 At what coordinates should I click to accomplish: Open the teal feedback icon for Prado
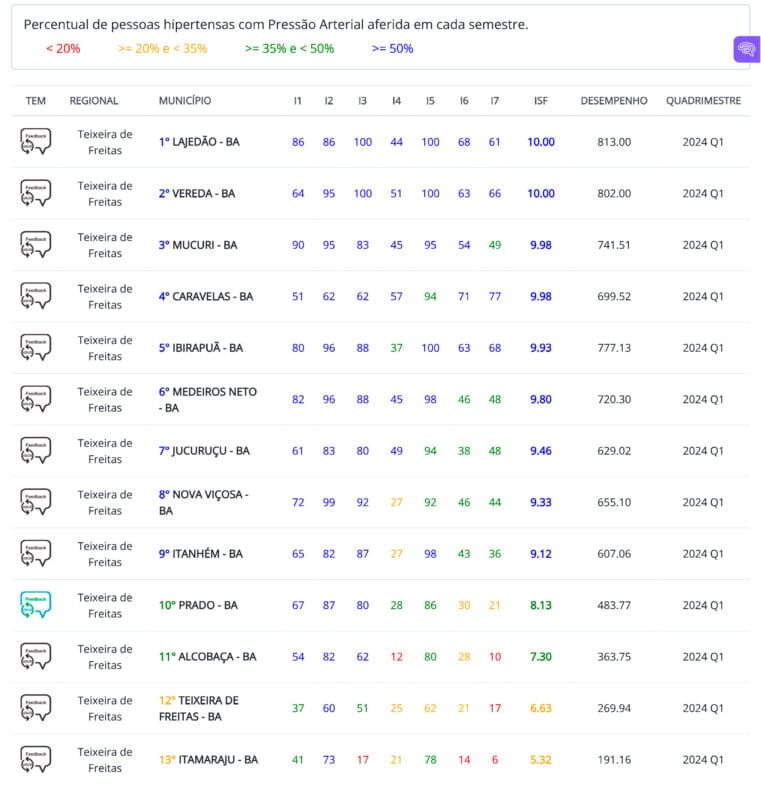tap(35, 605)
